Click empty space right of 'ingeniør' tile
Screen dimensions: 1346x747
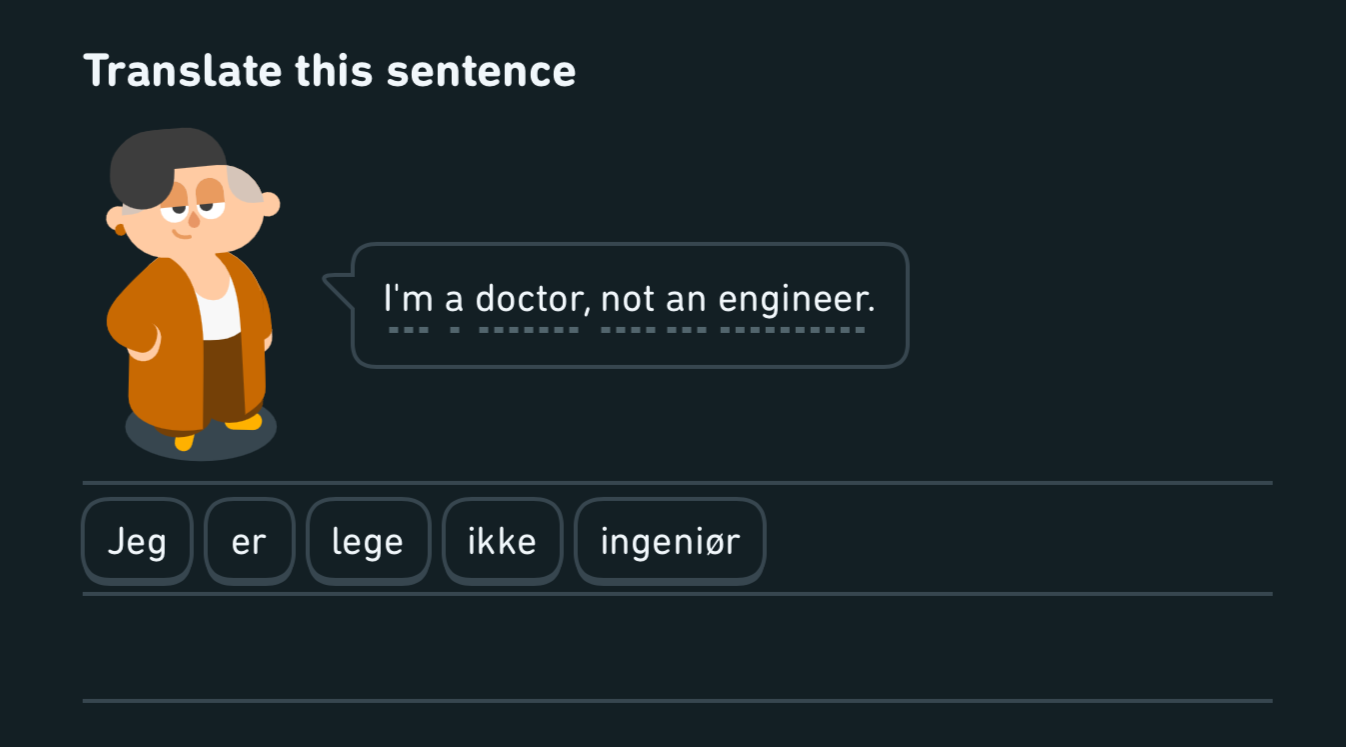pyautogui.click(x=1020, y=541)
